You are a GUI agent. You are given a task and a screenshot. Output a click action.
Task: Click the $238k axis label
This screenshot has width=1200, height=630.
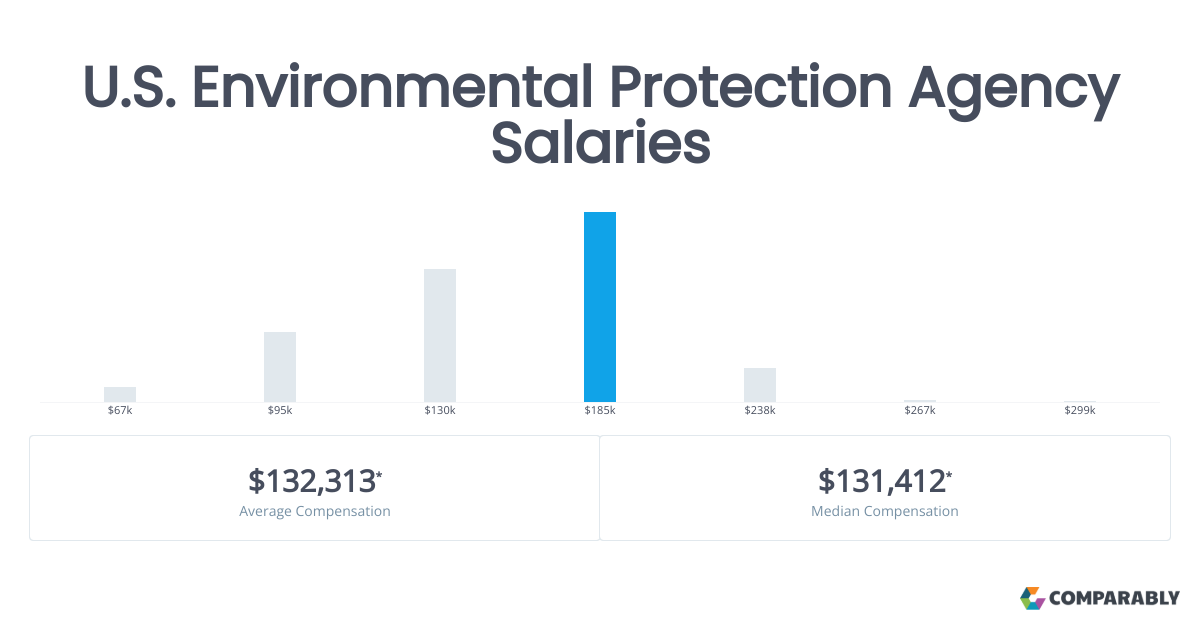coord(760,410)
